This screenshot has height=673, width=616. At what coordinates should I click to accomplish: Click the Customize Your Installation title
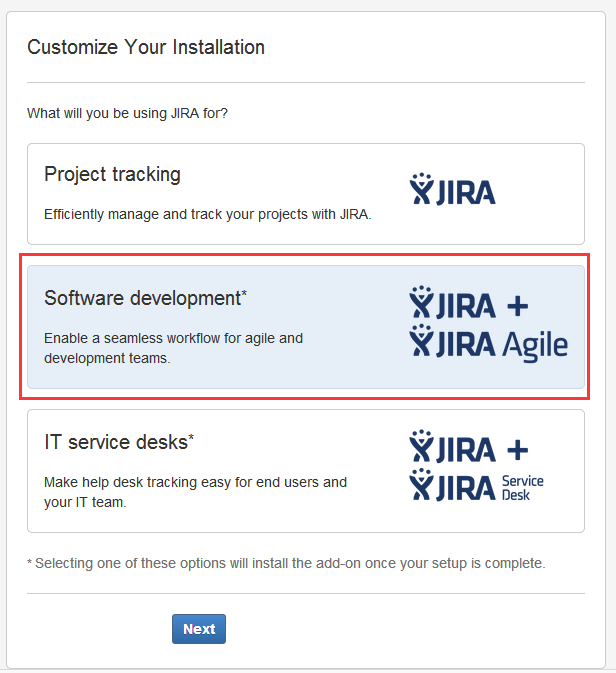click(146, 47)
